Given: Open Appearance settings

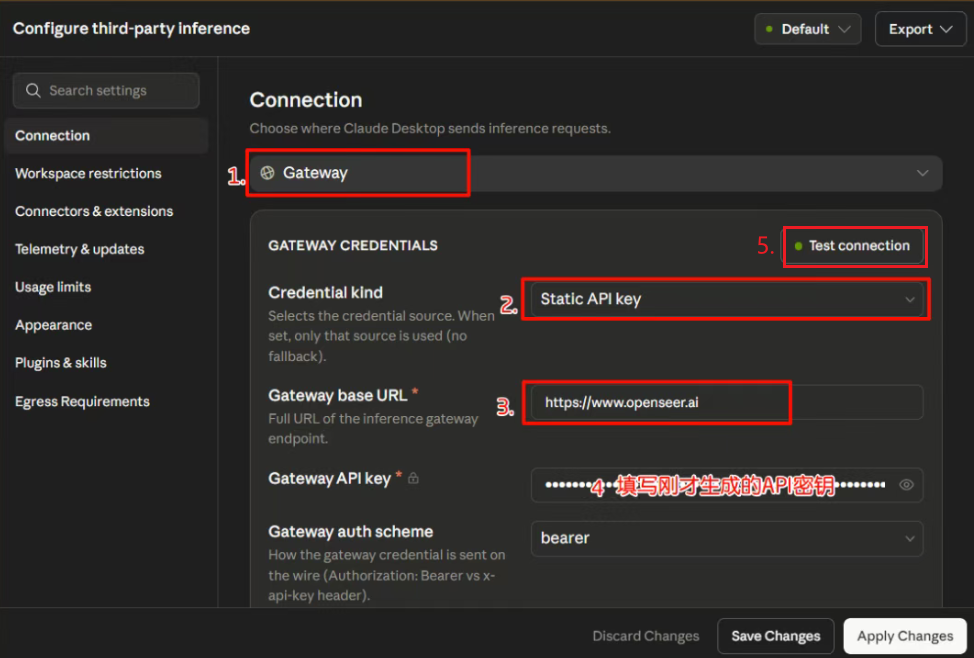Looking at the screenshot, I should [53, 325].
